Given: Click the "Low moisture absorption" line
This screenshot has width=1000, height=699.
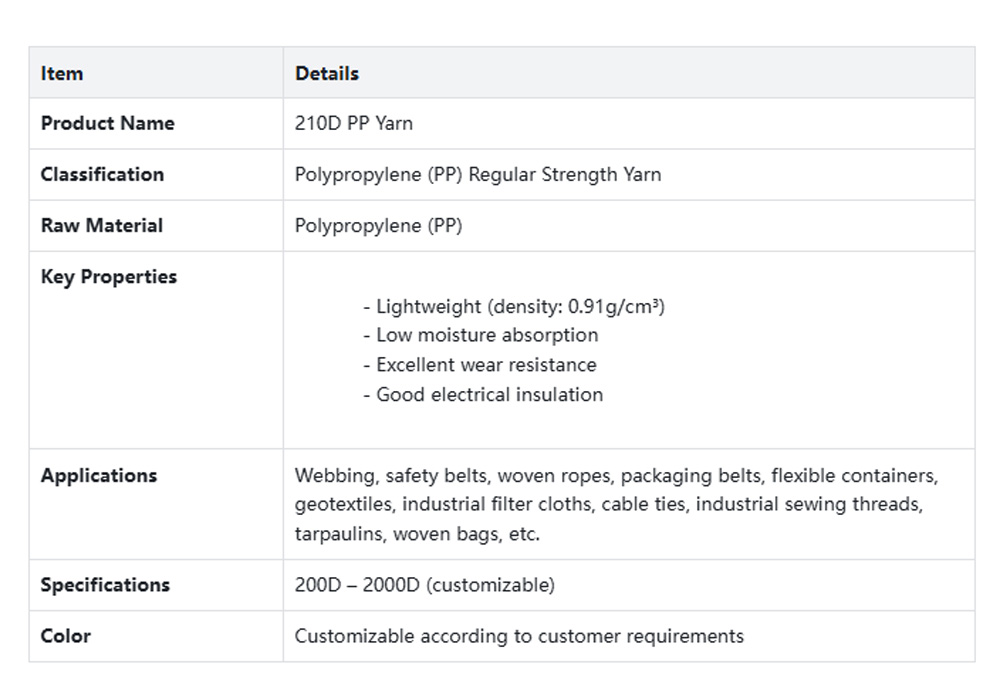Looking at the screenshot, I should 481,335.
